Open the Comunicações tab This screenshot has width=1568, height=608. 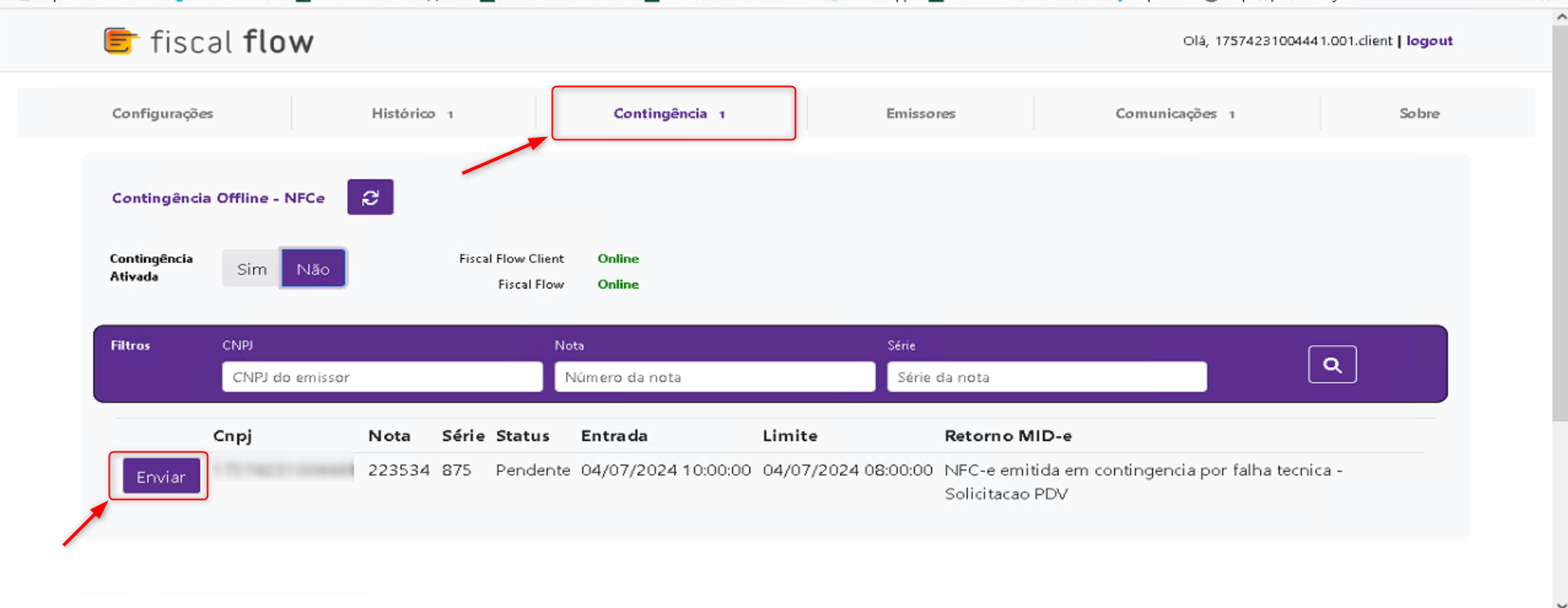1176,113
